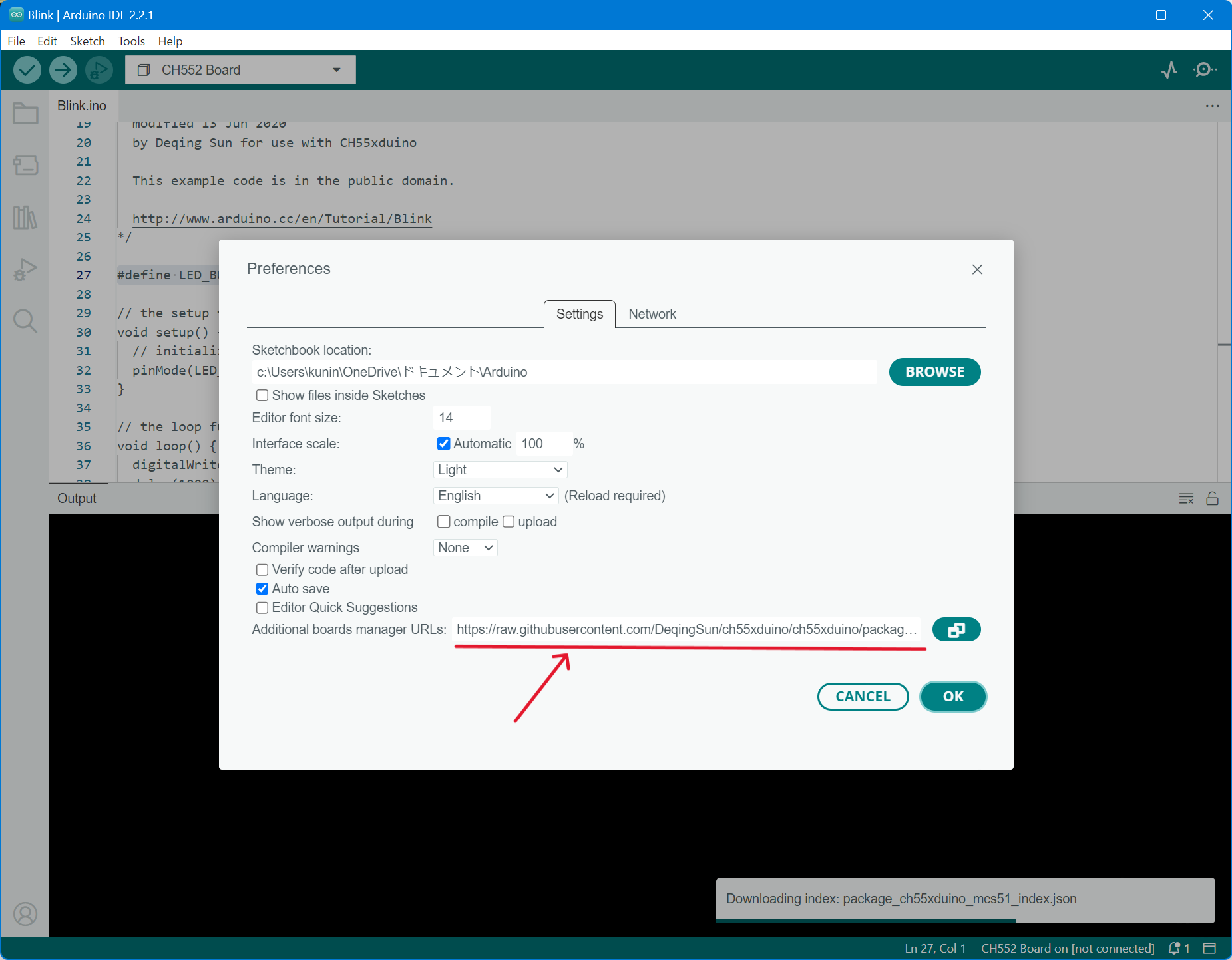Open the Serial Plotter icon
Image resolution: width=1232 pixels, height=960 pixels.
(x=1169, y=70)
